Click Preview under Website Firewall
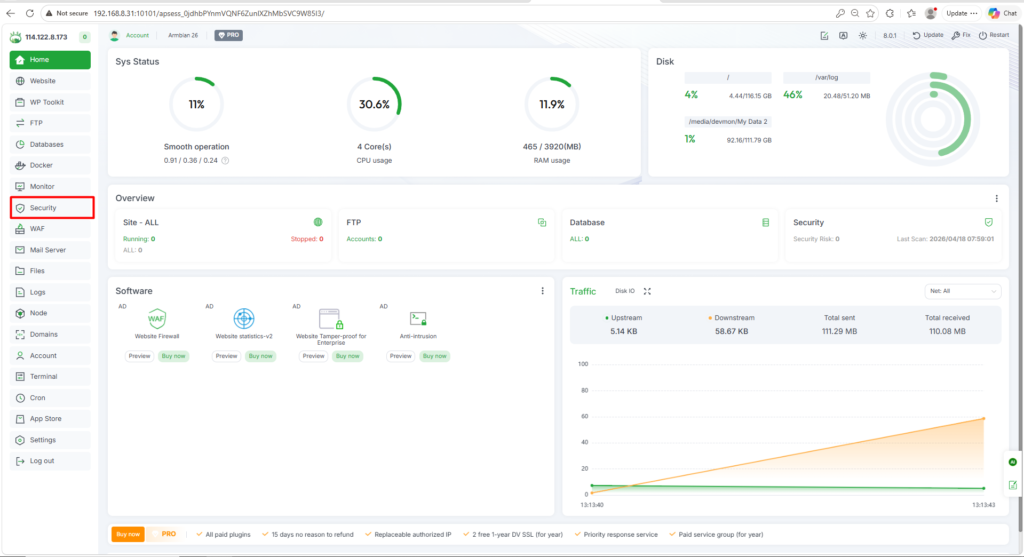 tap(139, 356)
